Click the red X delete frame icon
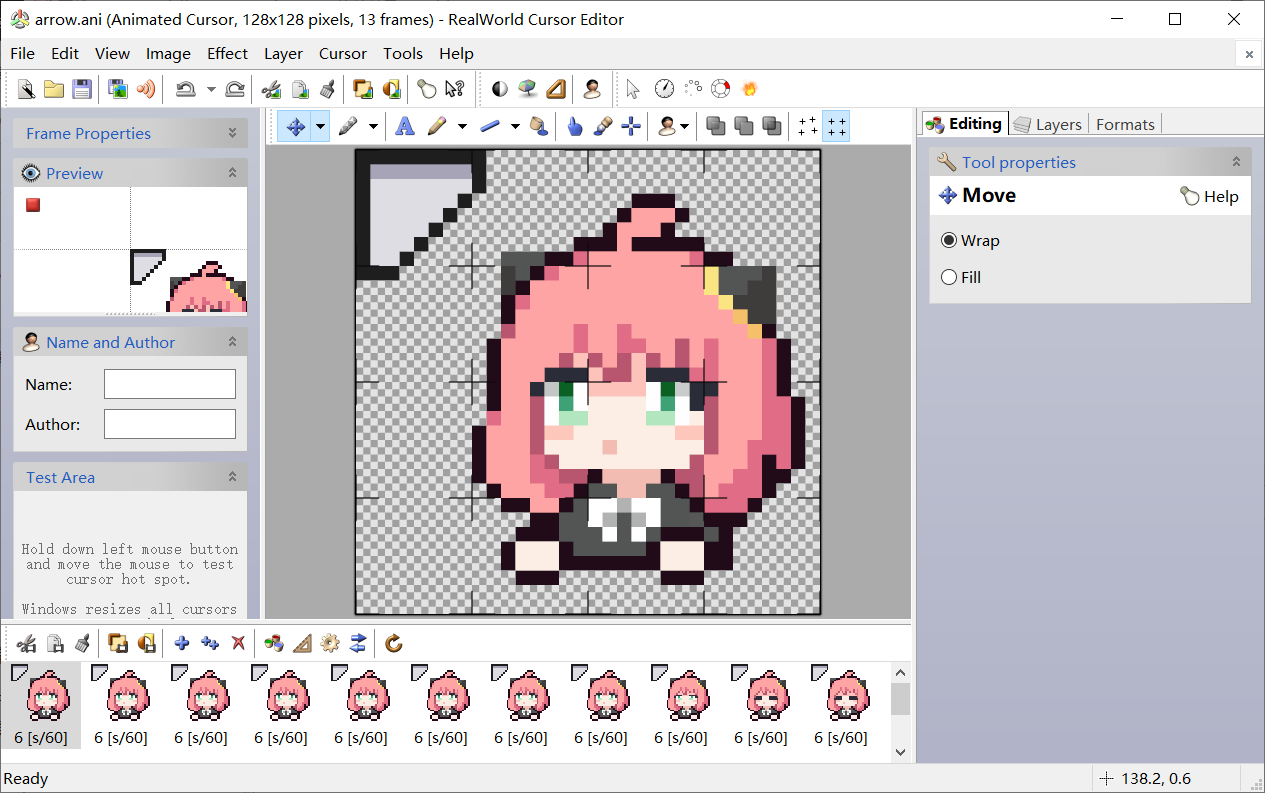The width and height of the screenshot is (1265, 793). [x=238, y=643]
